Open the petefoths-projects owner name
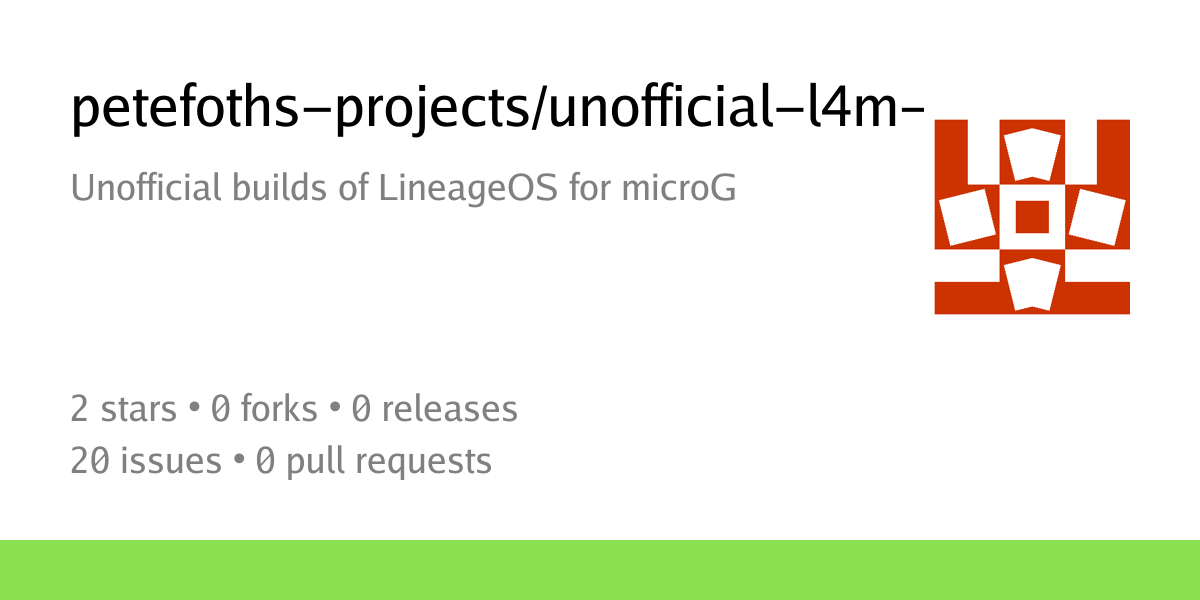 click(x=303, y=110)
